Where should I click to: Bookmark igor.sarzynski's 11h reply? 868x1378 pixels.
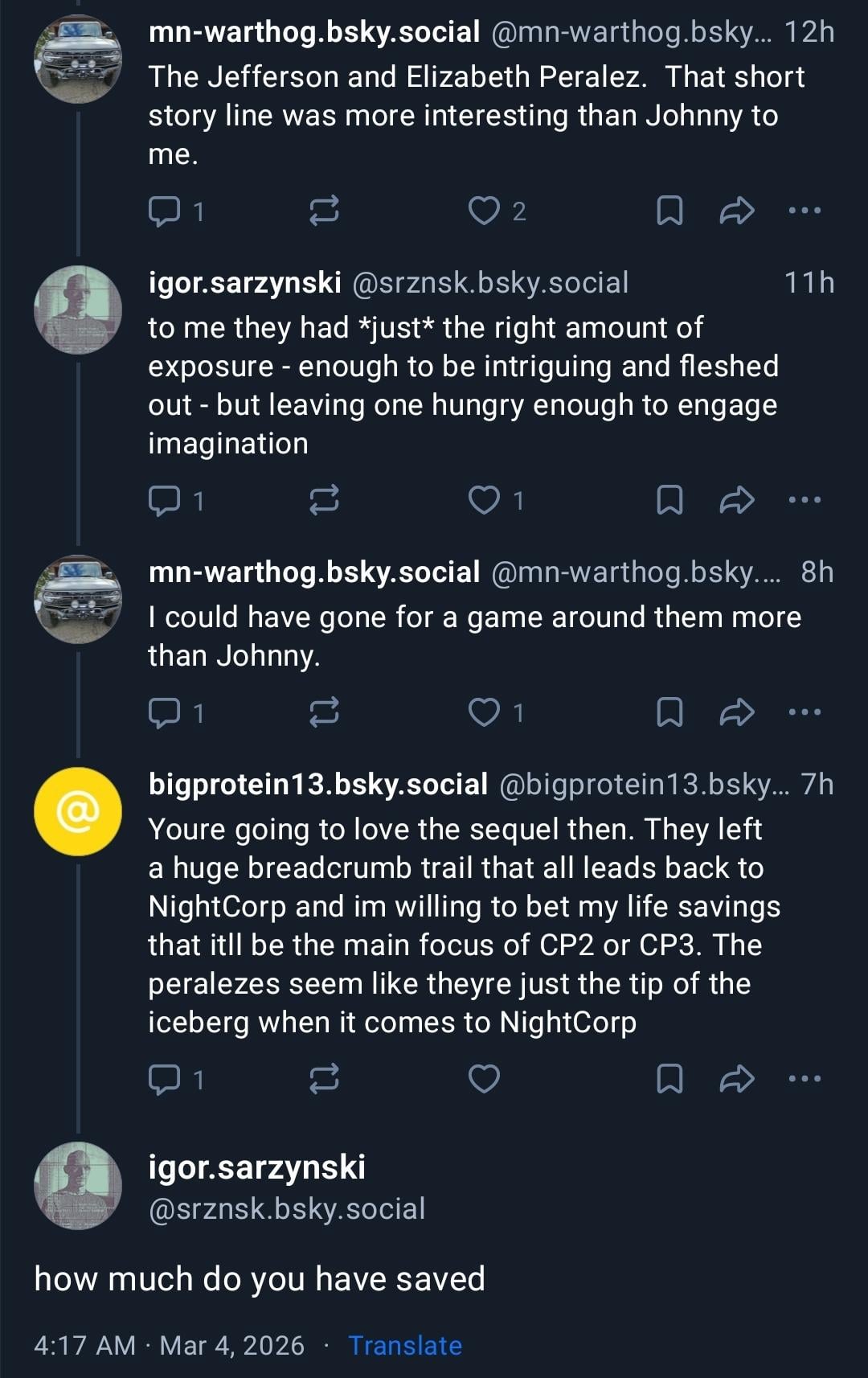pos(669,500)
